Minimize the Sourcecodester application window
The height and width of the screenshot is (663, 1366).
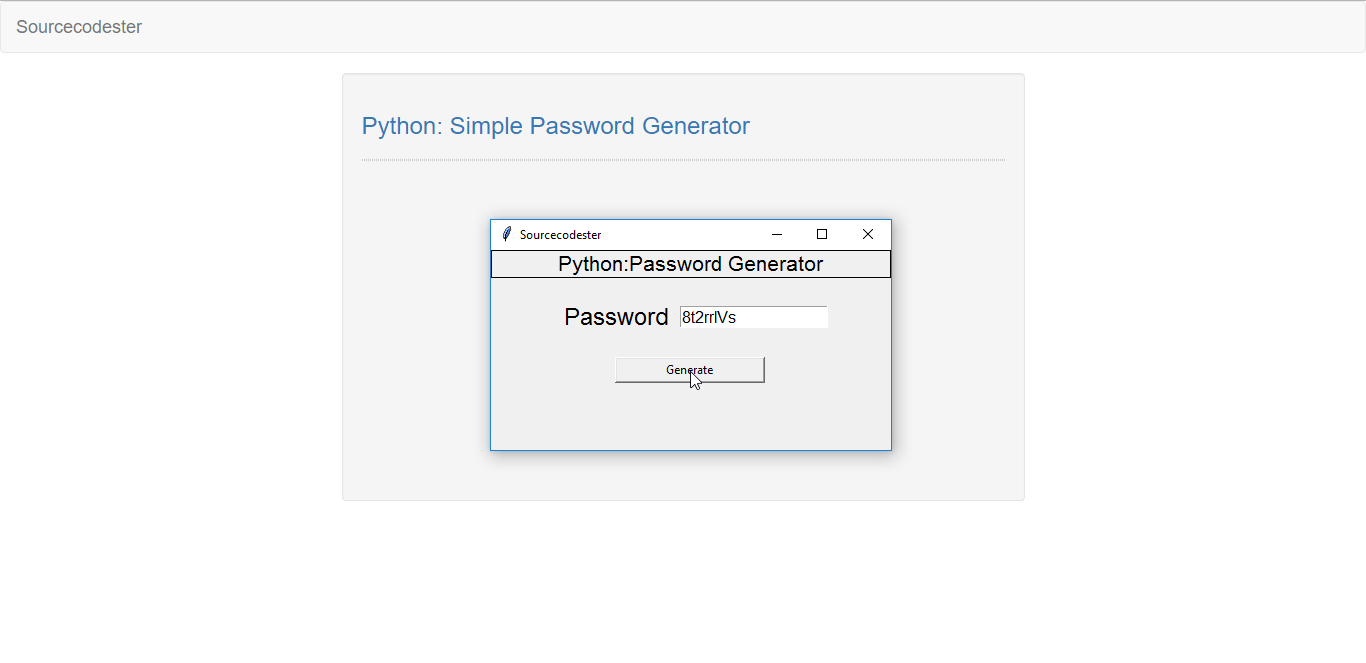coord(776,234)
